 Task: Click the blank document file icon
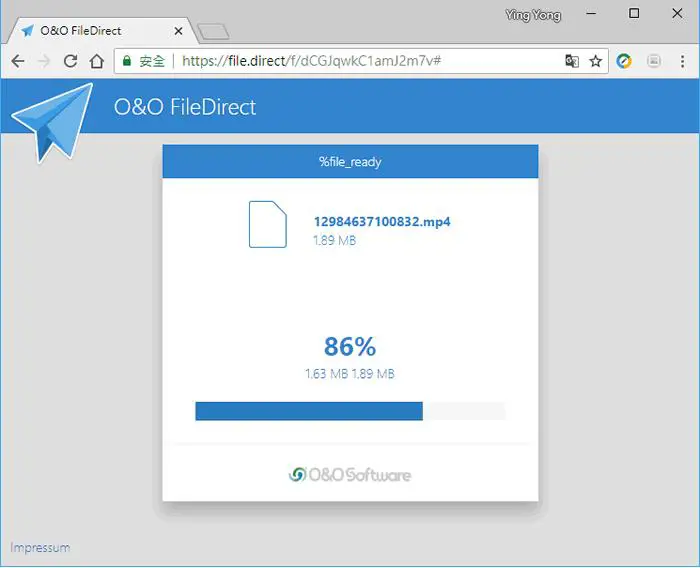click(267, 224)
